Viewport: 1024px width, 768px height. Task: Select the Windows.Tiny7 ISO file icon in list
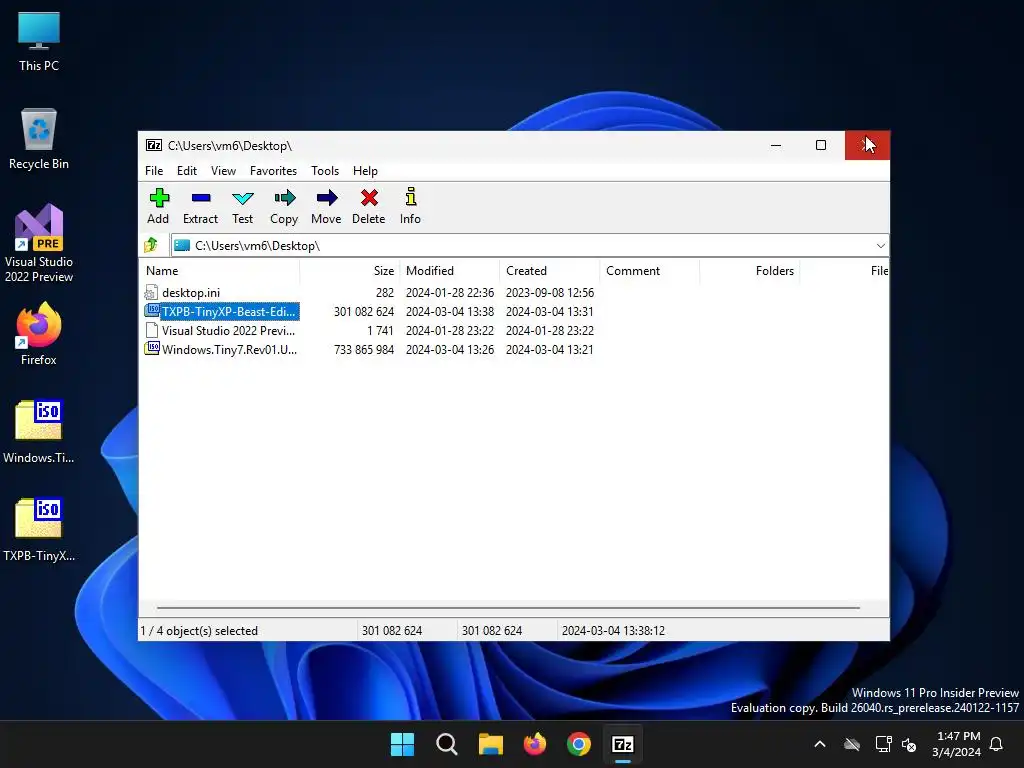[x=152, y=349]
